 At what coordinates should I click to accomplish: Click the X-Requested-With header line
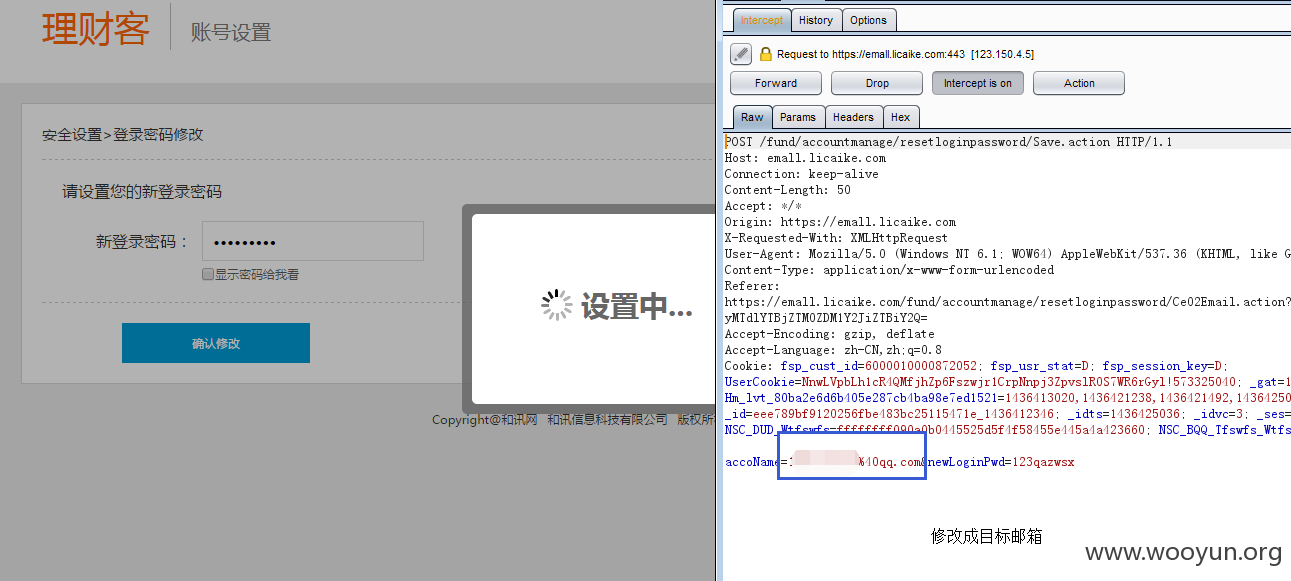click(836, 238)
